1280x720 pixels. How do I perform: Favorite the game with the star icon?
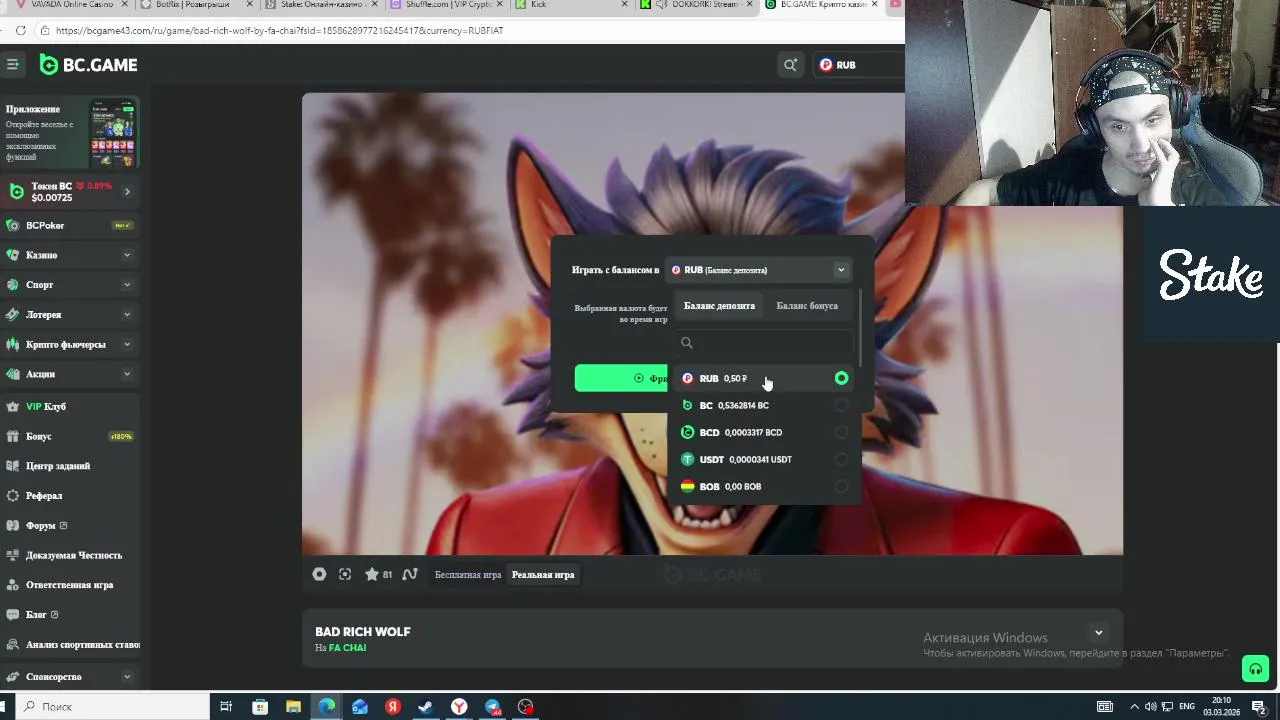(x=372, y=574)
